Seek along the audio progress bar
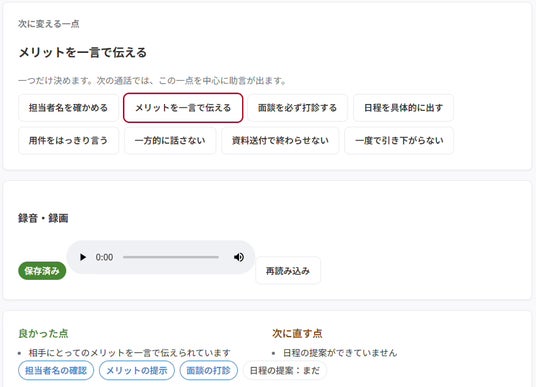The height and width of the screenshot is (387, 536). [171, 257]
